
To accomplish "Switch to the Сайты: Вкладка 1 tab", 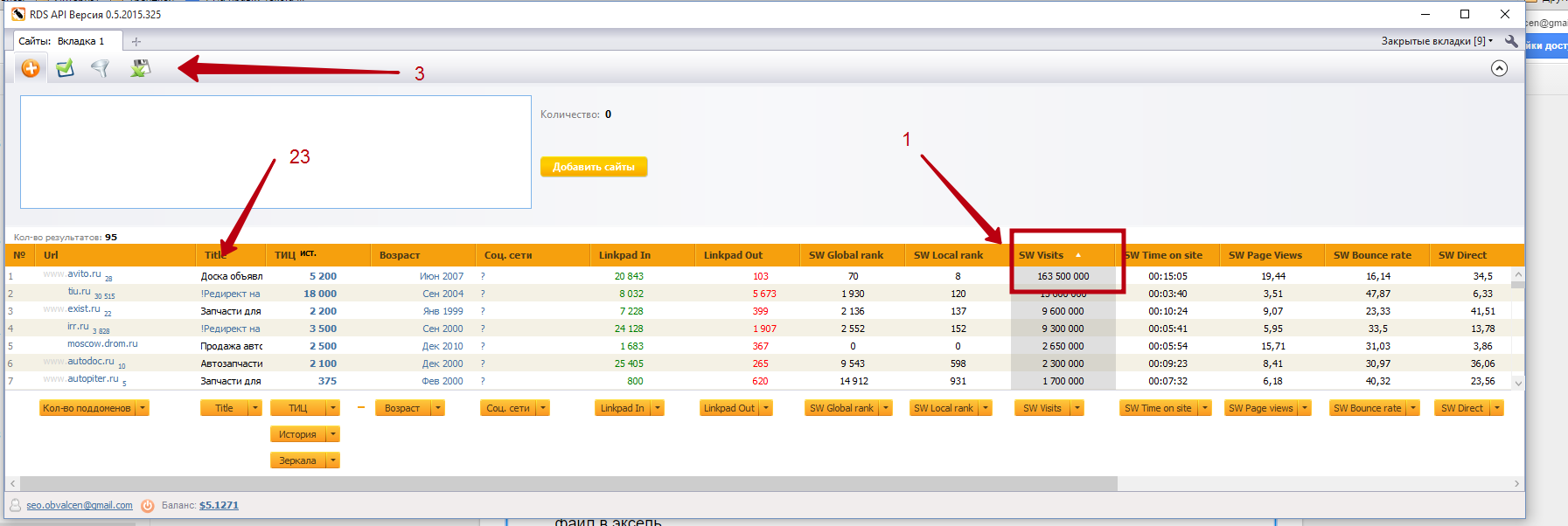I will 63,41.
